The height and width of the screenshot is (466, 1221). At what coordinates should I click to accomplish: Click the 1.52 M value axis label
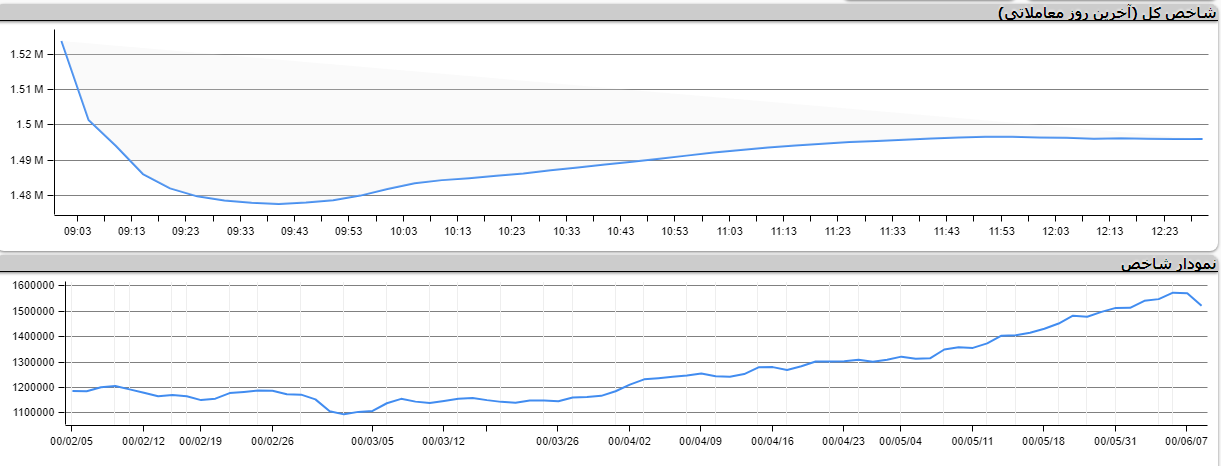pyautogui.click(x=26, y=54)
